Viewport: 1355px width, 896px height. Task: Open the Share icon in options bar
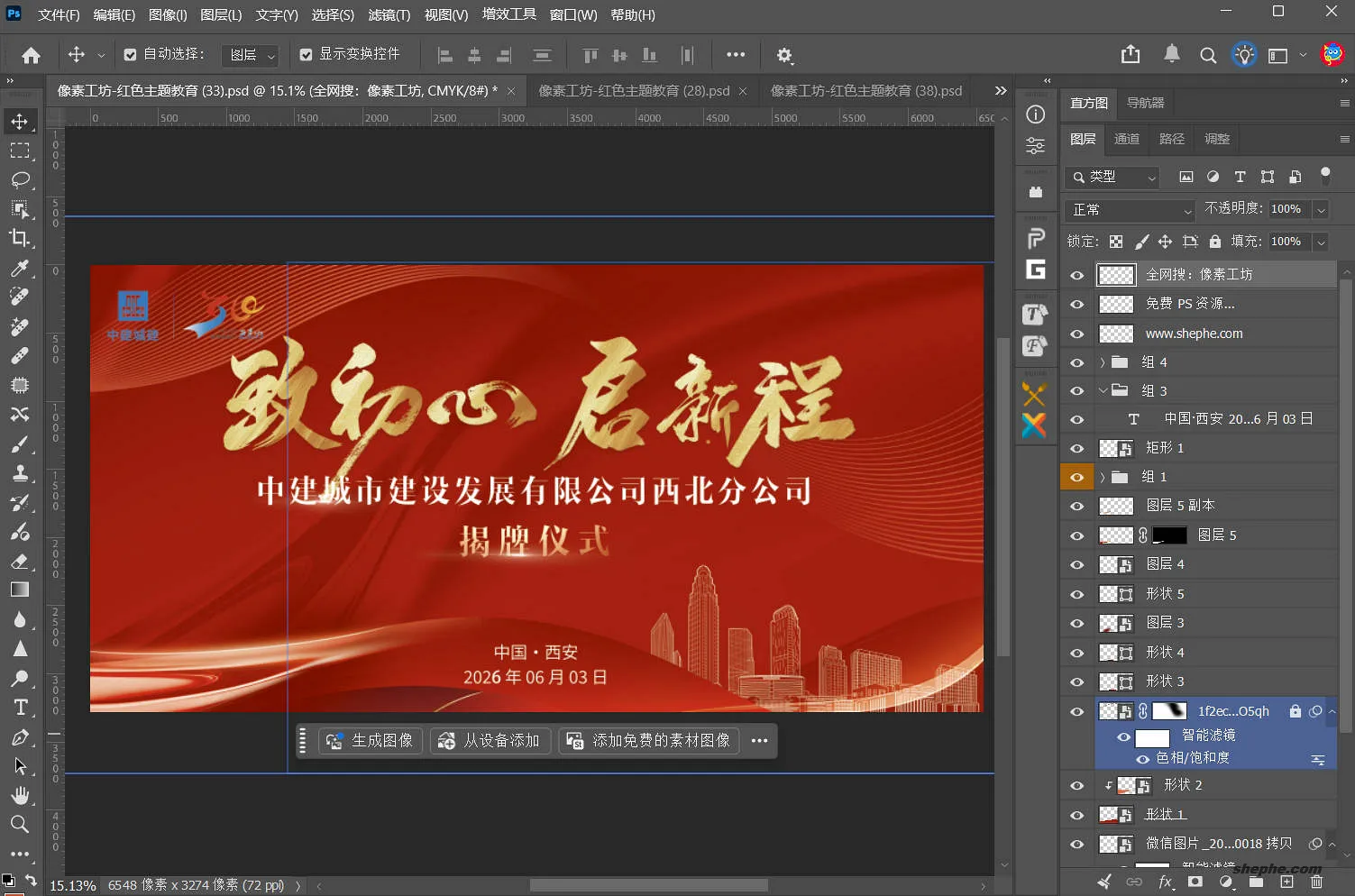[1131, 55]
